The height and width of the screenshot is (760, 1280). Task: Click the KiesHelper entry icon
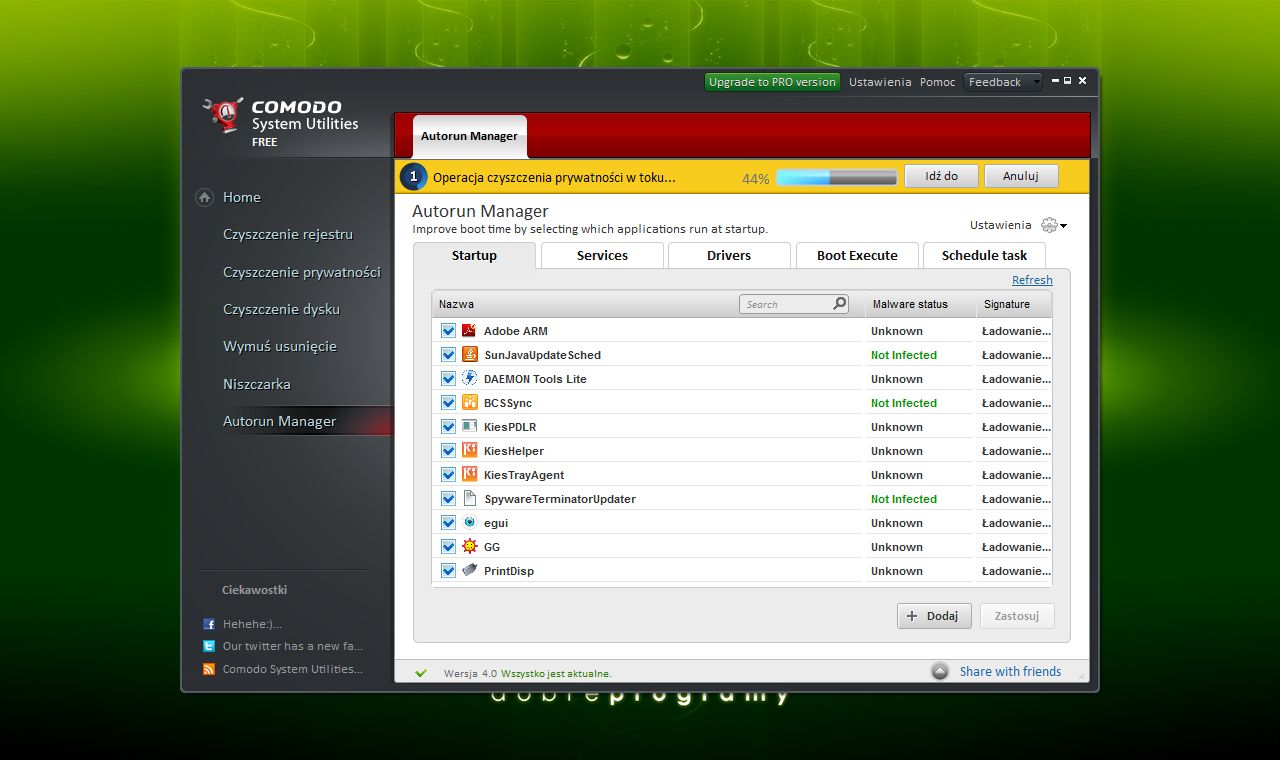tap(470, 451)
